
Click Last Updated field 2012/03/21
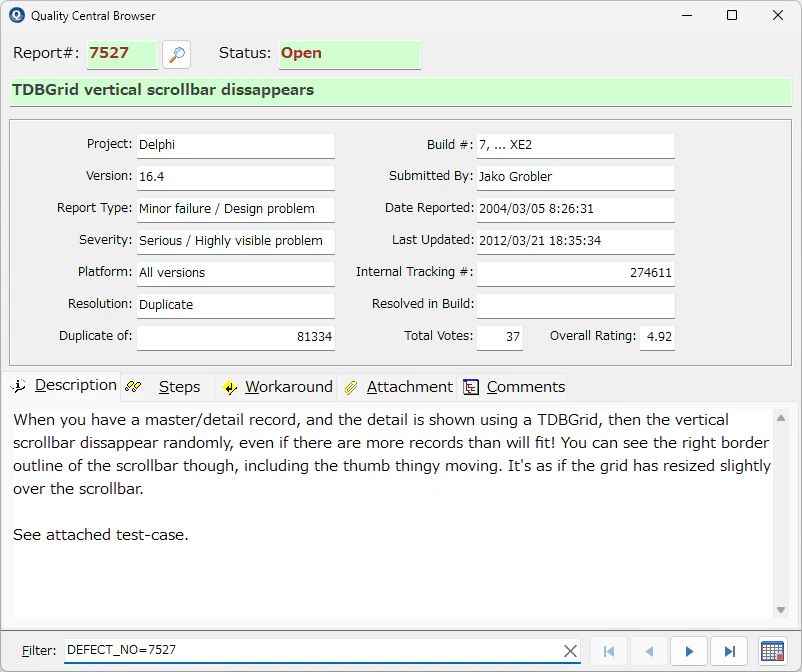pyautogui.click(x=576, y=241)
